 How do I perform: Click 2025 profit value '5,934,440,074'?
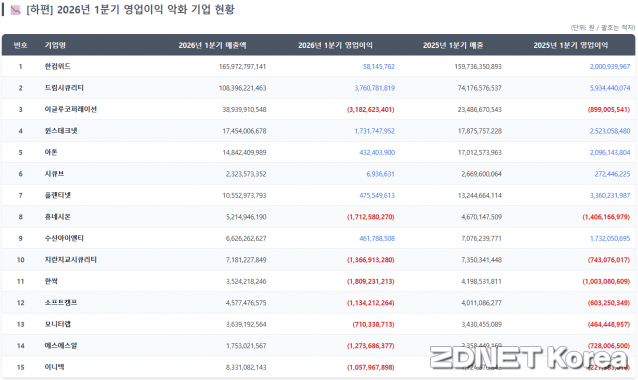(610, 88)
